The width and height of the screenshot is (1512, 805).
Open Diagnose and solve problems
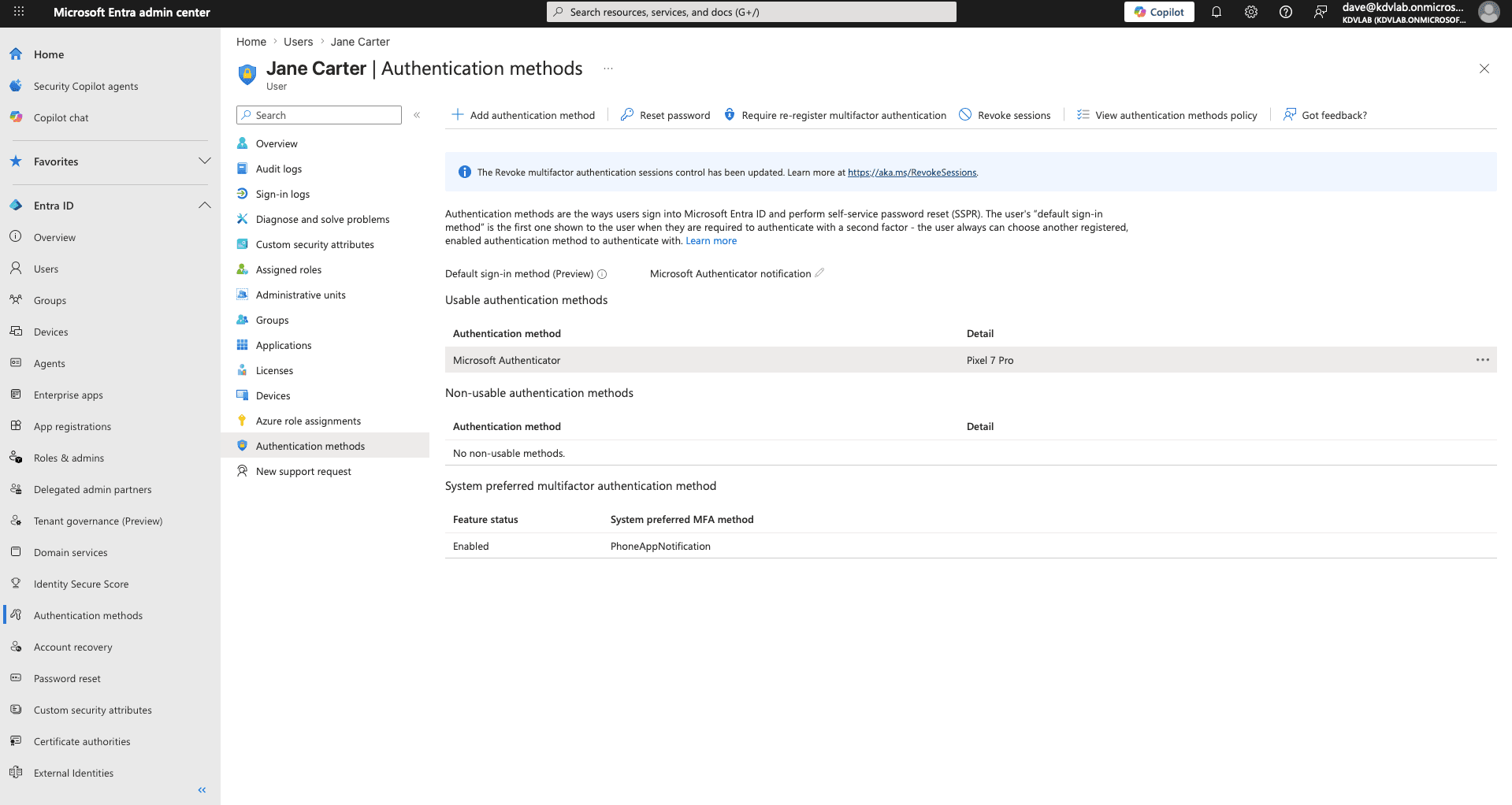pos(322,219)
